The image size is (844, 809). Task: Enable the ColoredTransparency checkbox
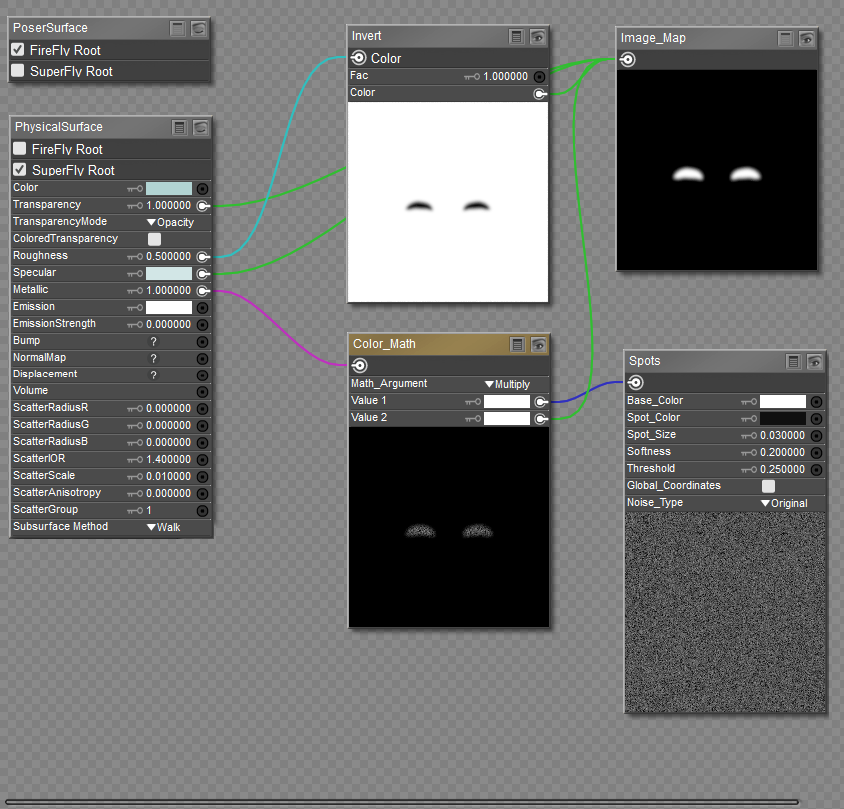(154, 239)
